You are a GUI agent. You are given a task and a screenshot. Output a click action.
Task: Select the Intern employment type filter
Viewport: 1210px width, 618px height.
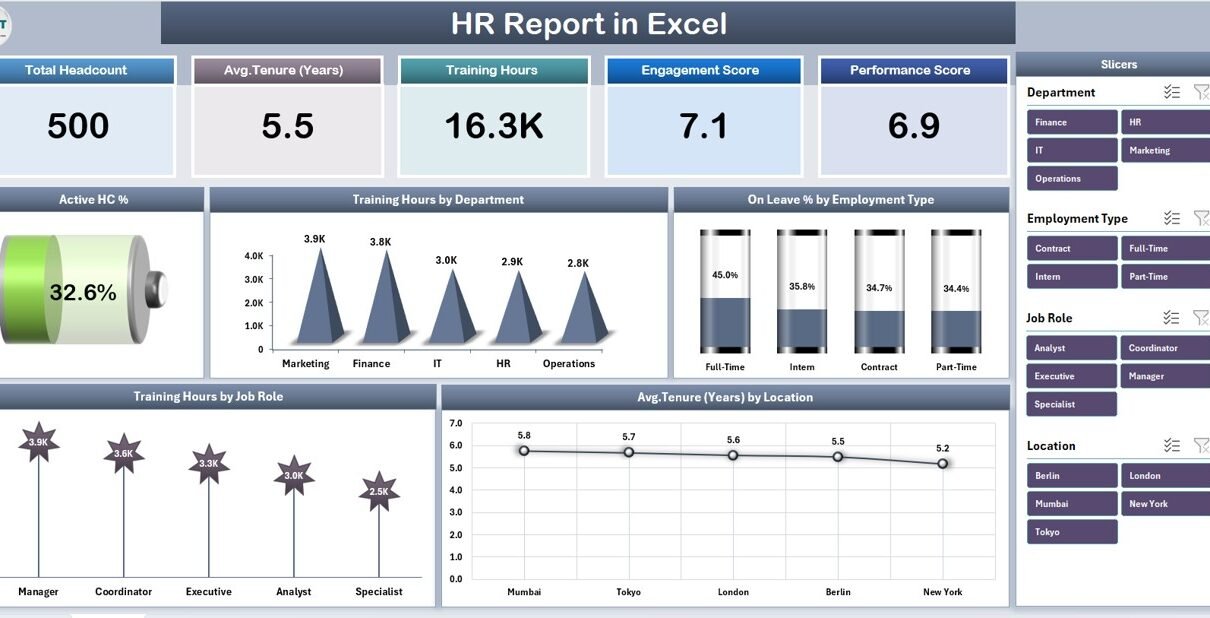(x=1072, y=276)
